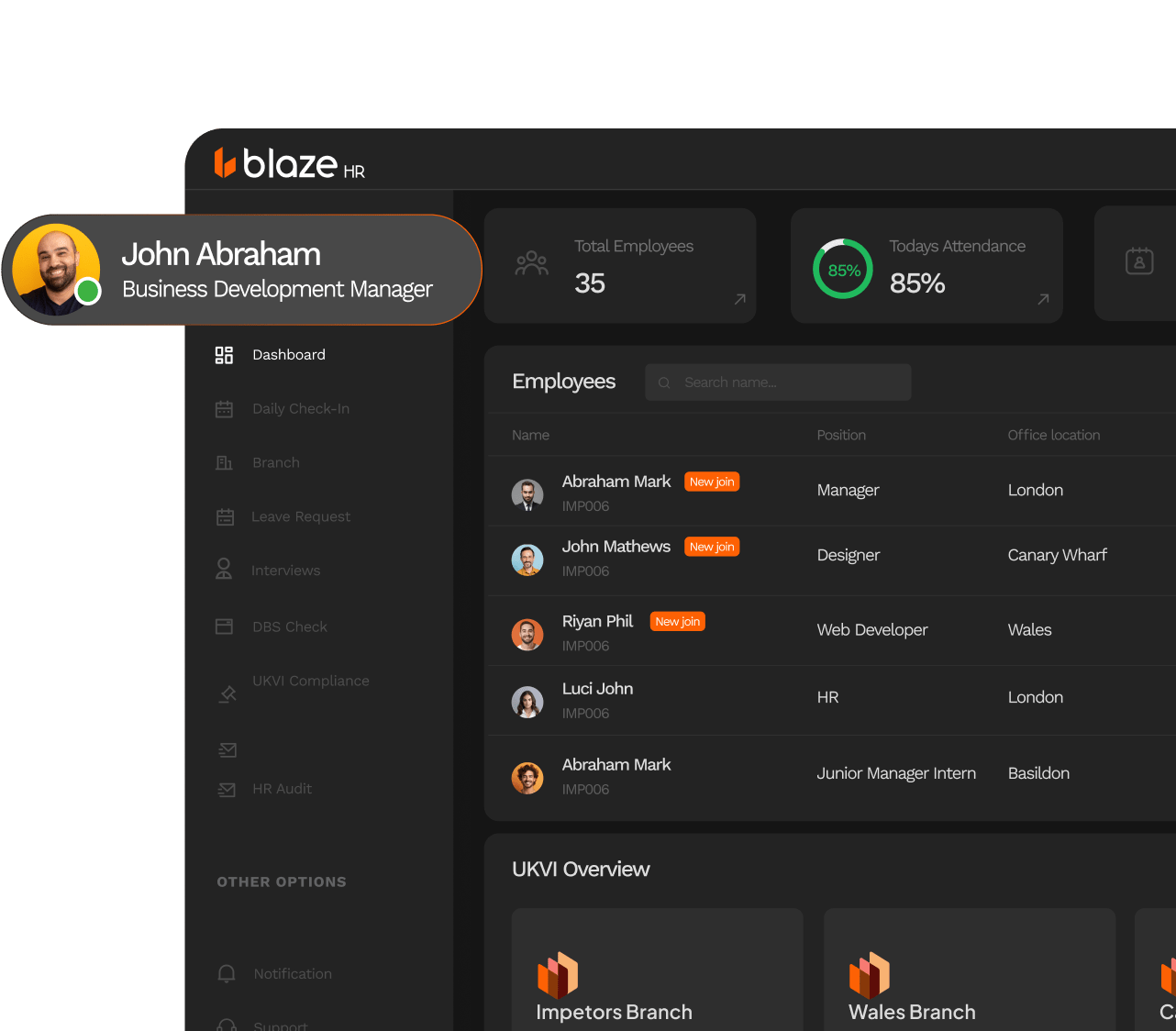Select the New join badge next to Riyan Phil
This screenshot has height=1031, width=1176.
[677, 621]
